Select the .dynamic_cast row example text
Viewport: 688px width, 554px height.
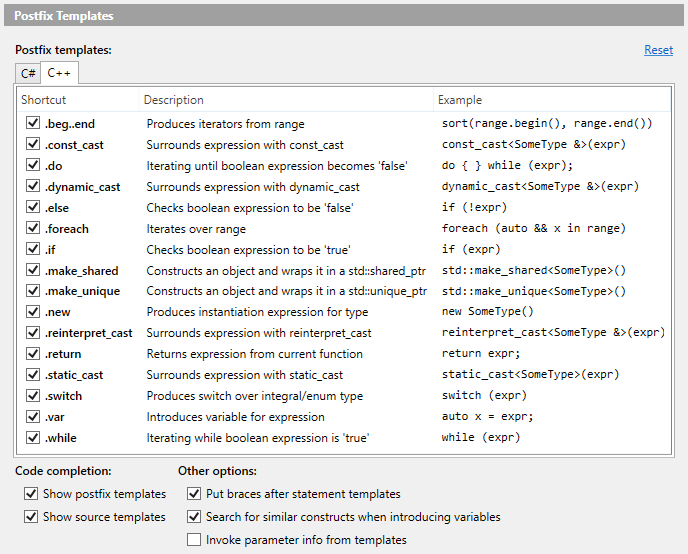tap(540, 186)
